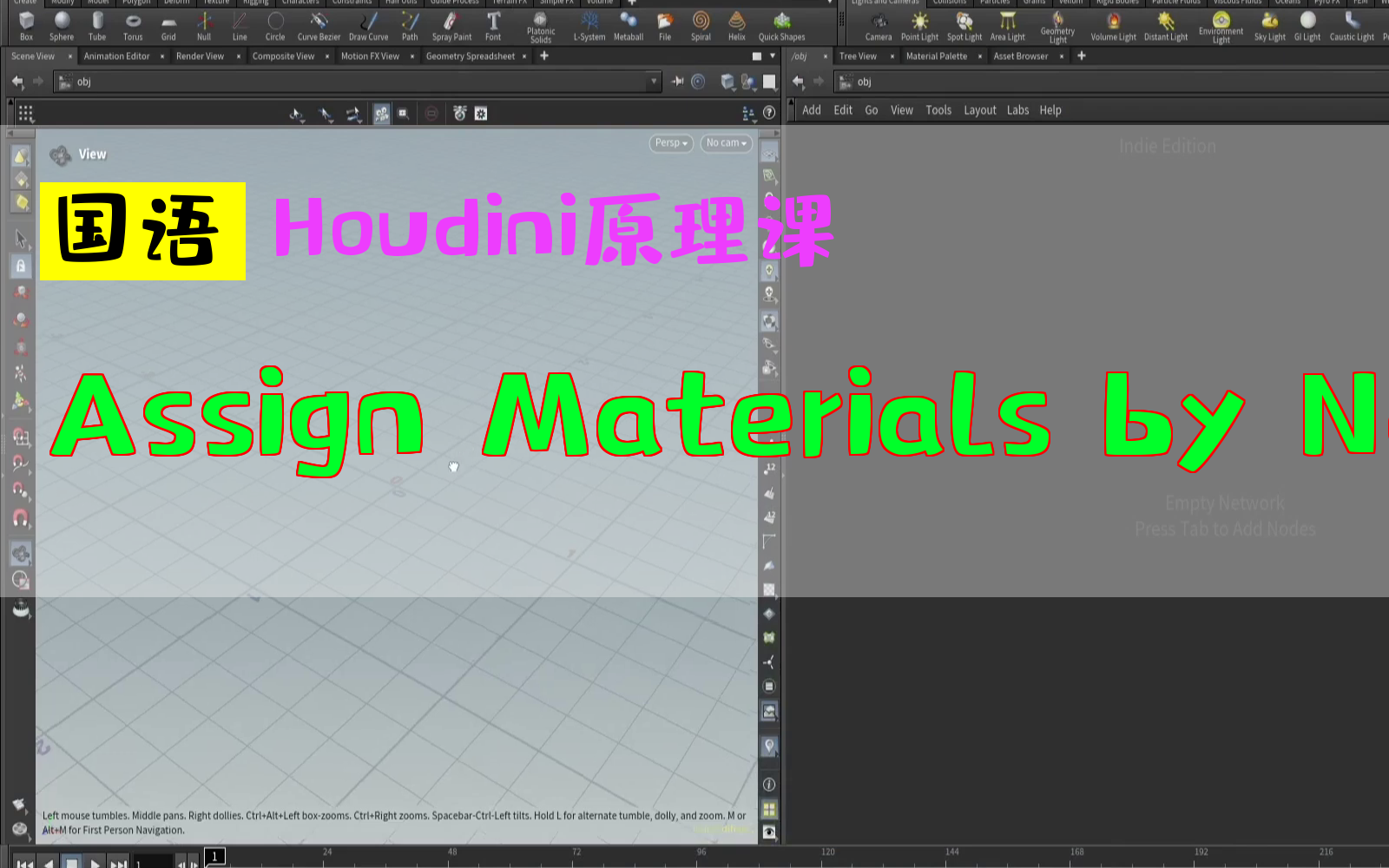Click the network editor obj path field
This screenshot has width=1389, height=868.
pyautogui.click(x=1111, y=82)
